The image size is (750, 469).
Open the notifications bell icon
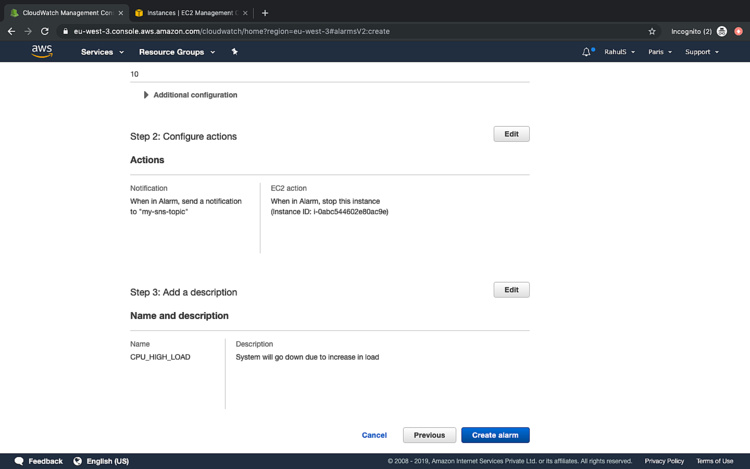(586, 52)
